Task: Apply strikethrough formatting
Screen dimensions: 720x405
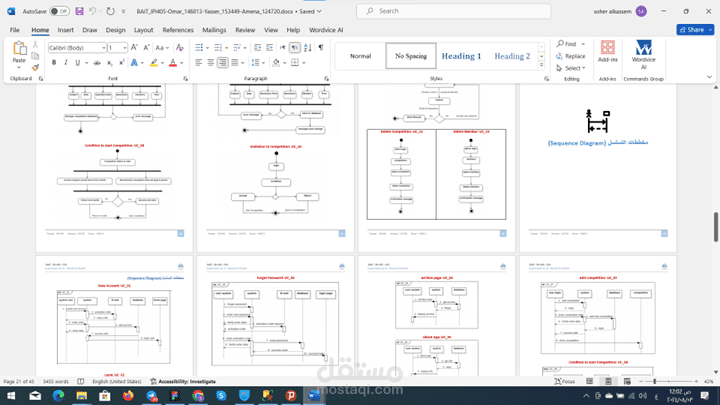Action: click(96, 62)
